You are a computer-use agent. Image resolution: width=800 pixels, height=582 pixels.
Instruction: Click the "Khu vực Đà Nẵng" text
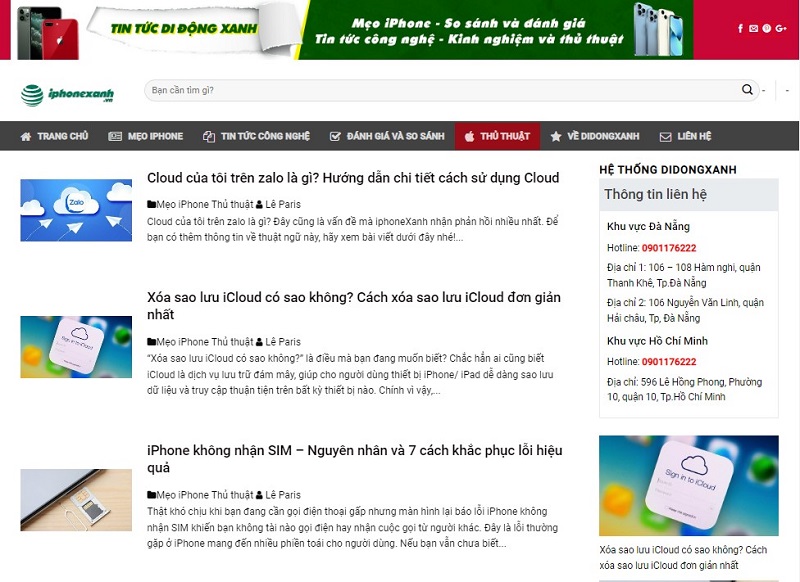point(648,226)
